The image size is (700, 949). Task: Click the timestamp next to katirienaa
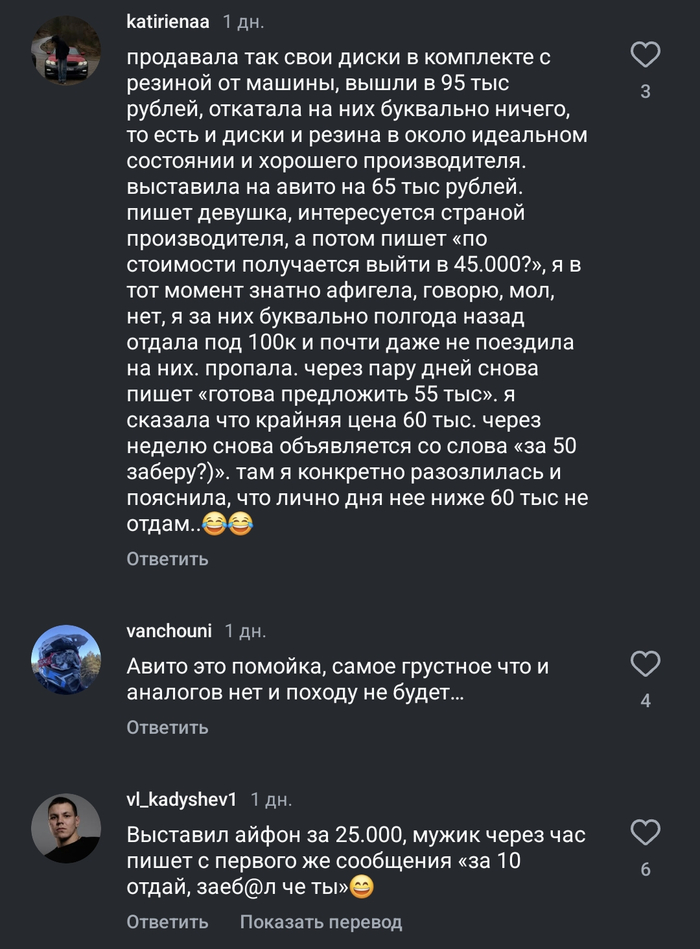243,21
